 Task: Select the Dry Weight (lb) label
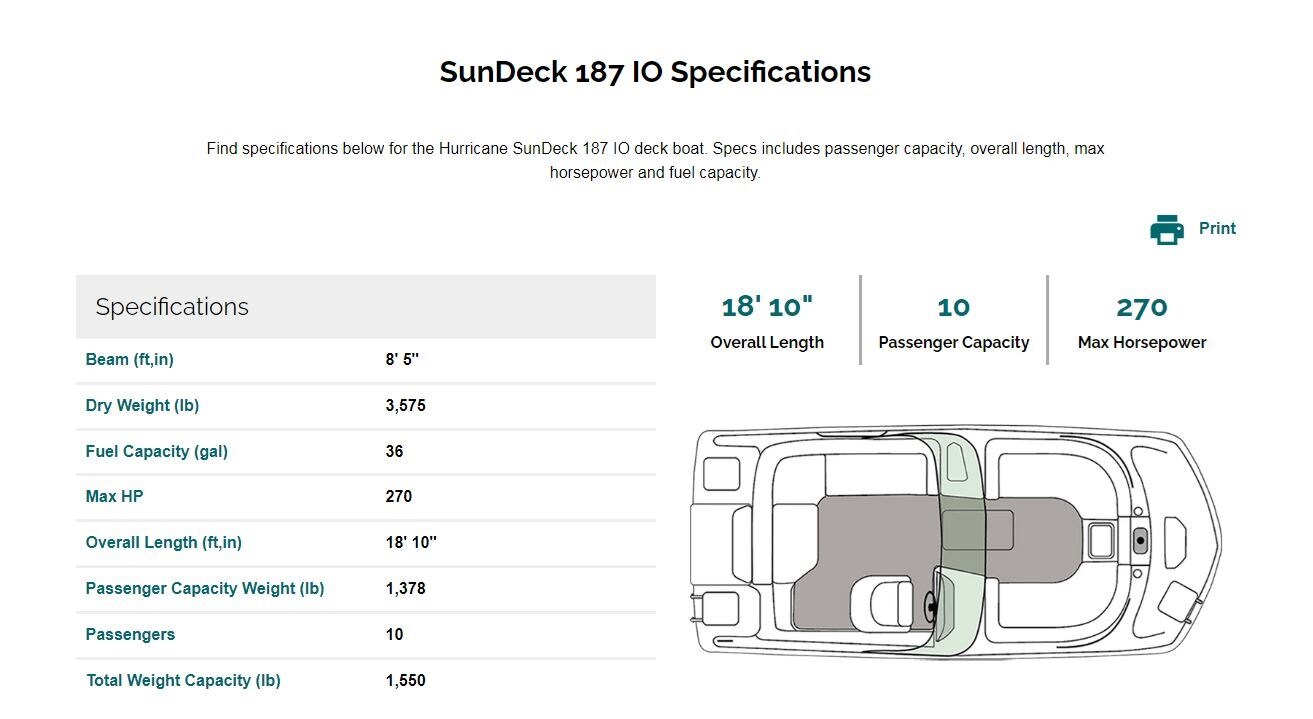(x=142, y=406)
